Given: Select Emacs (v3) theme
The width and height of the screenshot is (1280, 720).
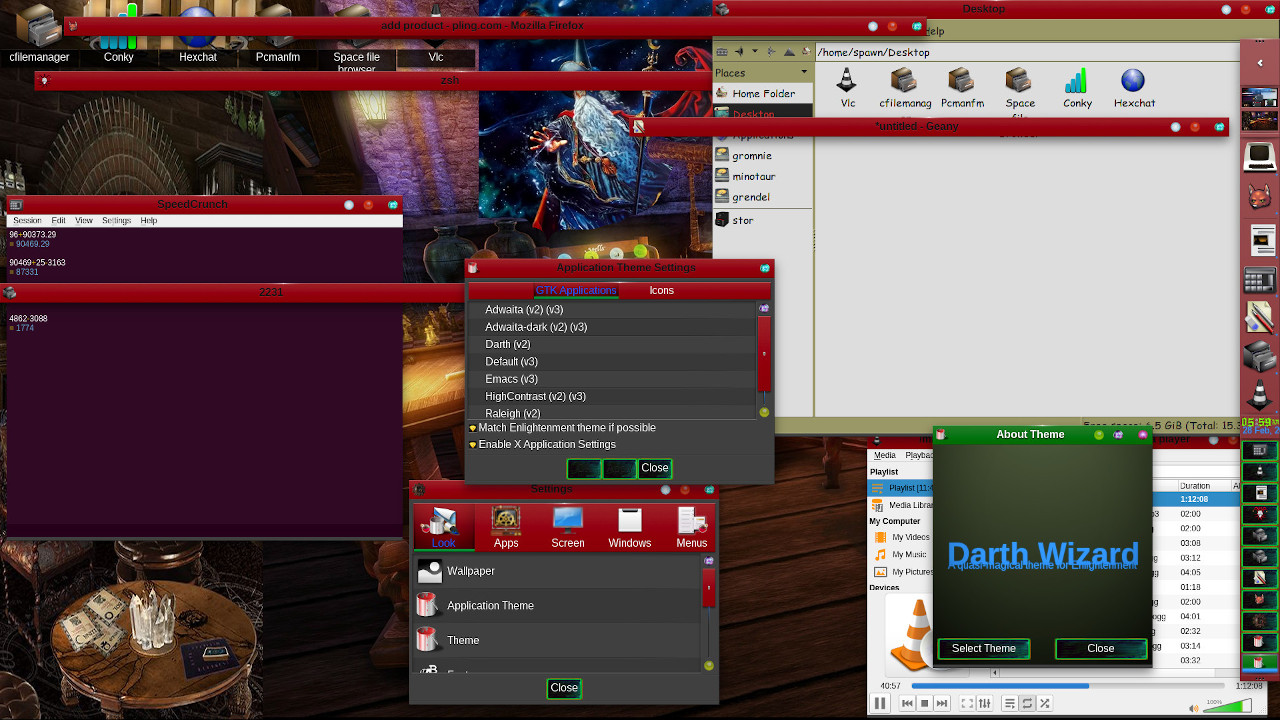Looking at the screenshot, I should (612, 379).
